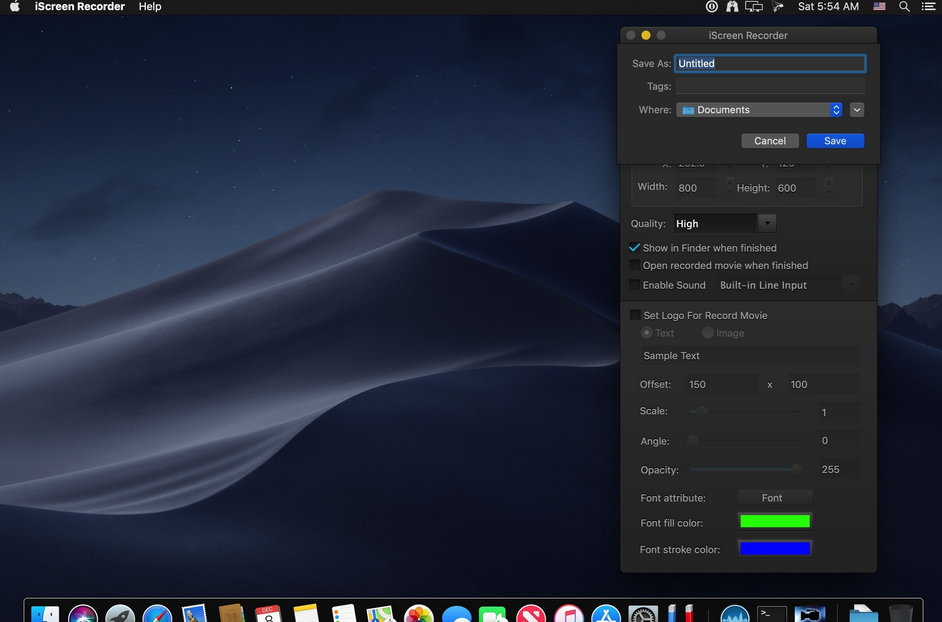Viewport: 942px width, 622px height.
Task: Click the 1Password menu bar icon
Action: coord(712,7)
